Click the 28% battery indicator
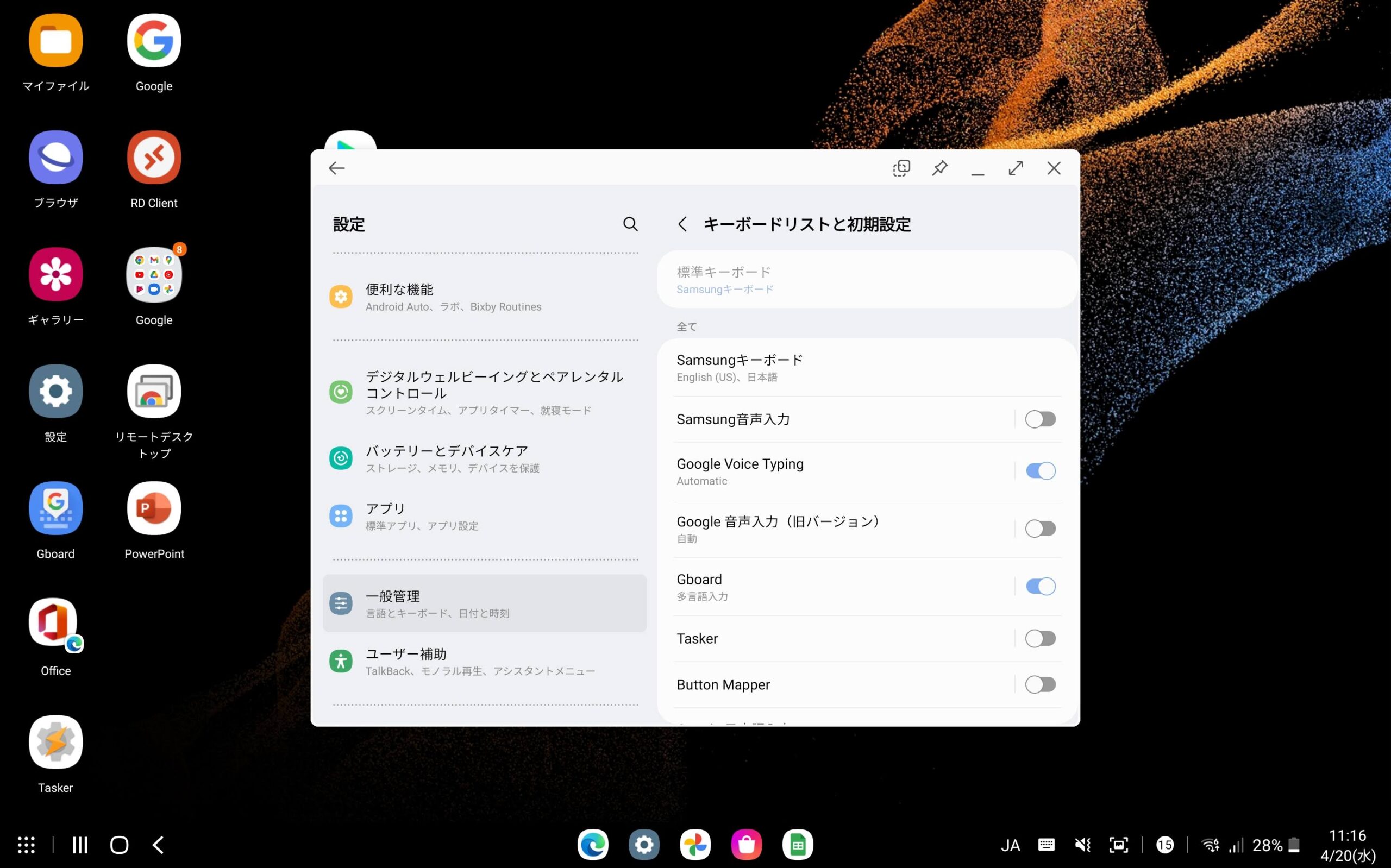This screenshot has height=868, width=1391. pos(1276,845)
